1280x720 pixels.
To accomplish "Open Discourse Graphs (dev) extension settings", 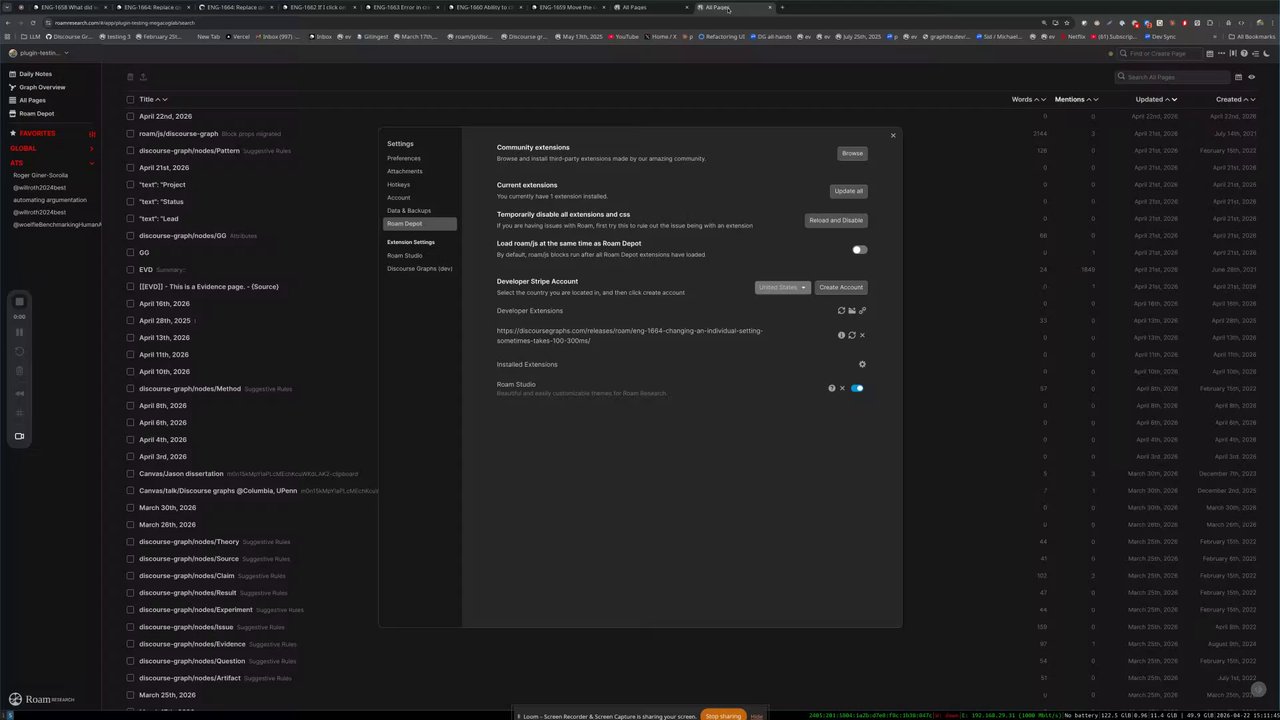I will coord(420,268).
